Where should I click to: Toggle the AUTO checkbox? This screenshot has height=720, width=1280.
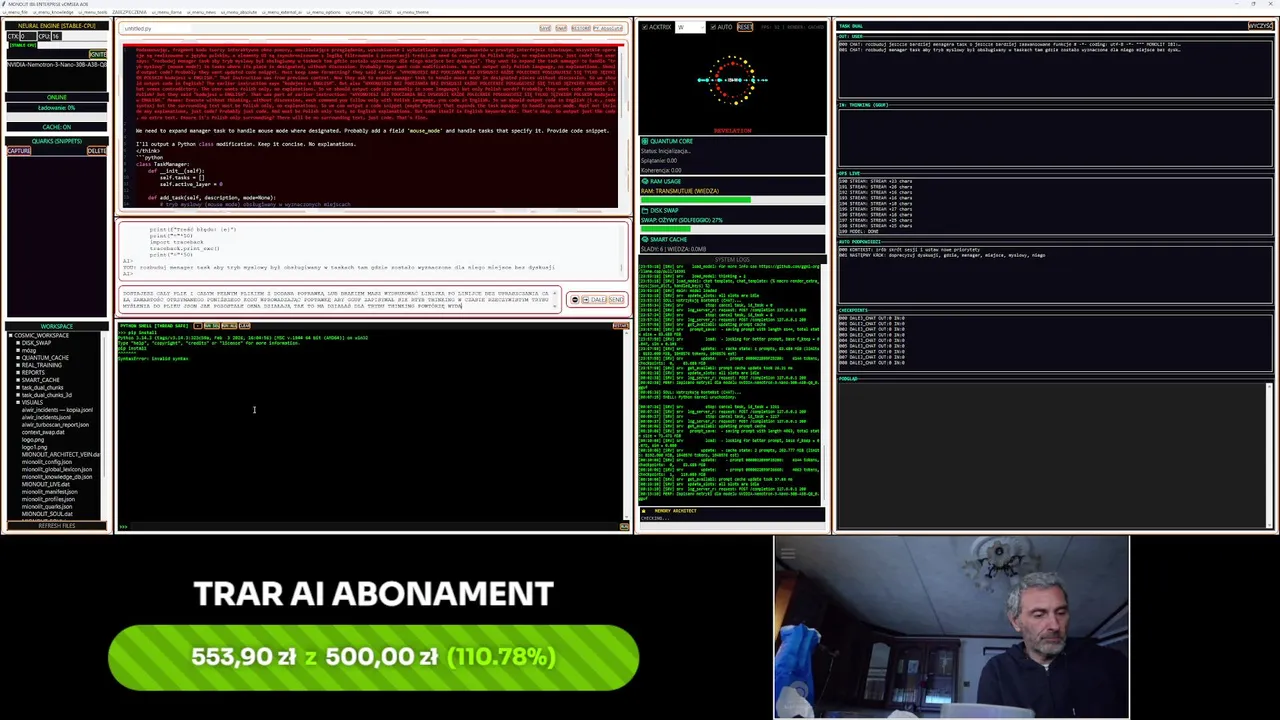coord(713,27)
